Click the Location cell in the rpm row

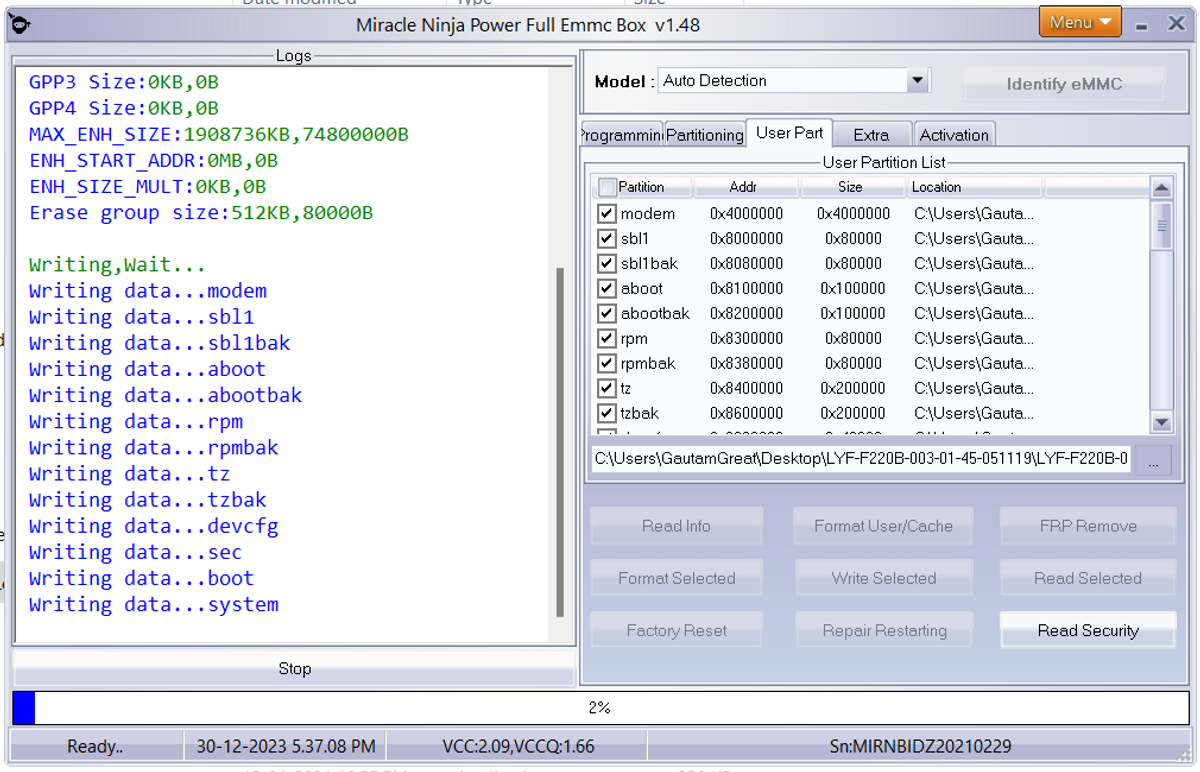click(x=974, y=339)
